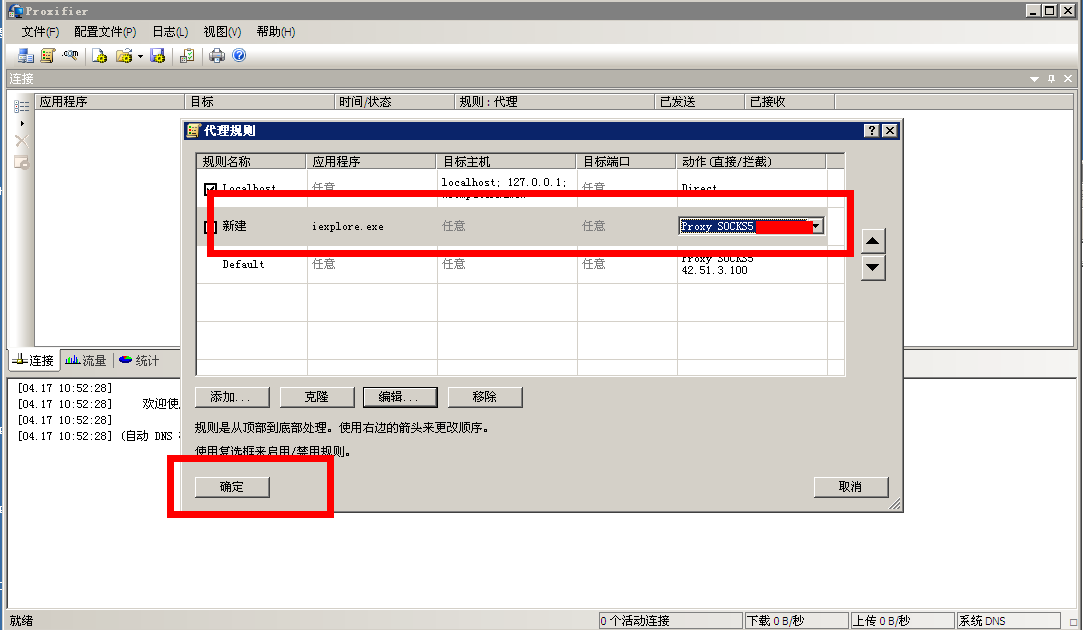Click the 应用程序 column header in rules
The height and width of the screenshot is (630, 1083).
click(x=337, y=161)
